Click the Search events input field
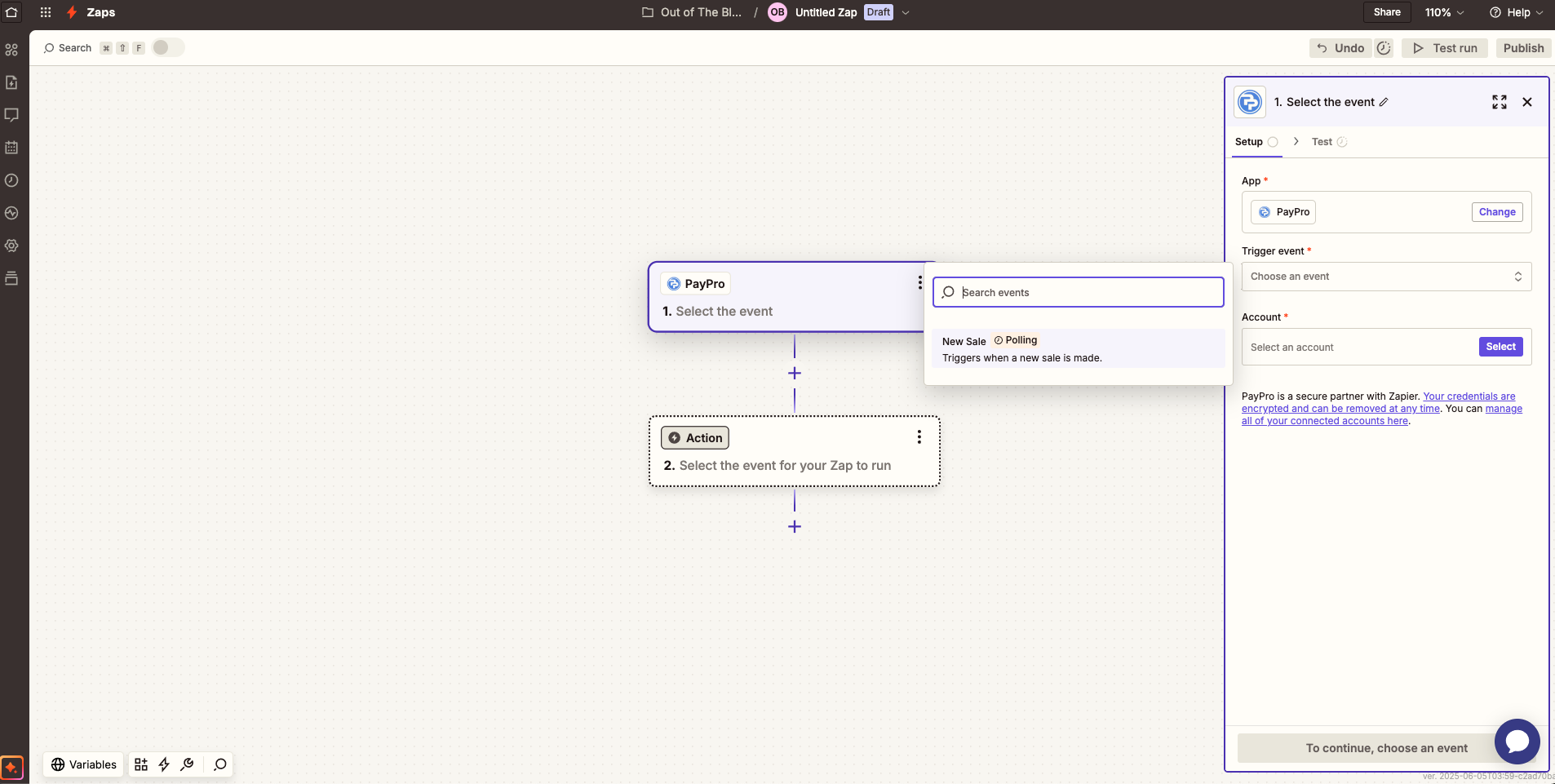Viewport: 1555px width, 784px height. (x=1079, y=292)
